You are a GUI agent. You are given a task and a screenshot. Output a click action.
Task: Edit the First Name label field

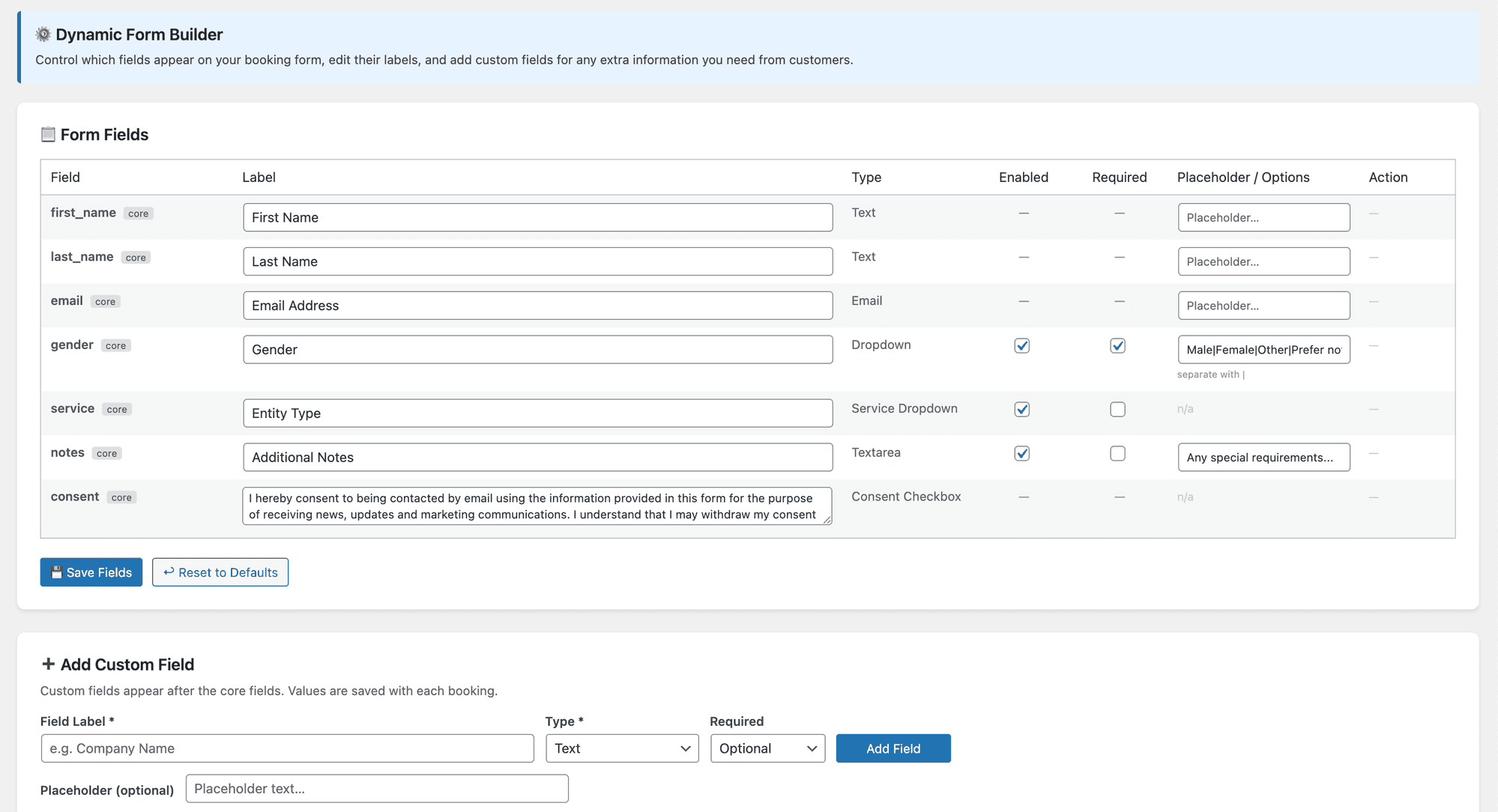tap(538, 217)
